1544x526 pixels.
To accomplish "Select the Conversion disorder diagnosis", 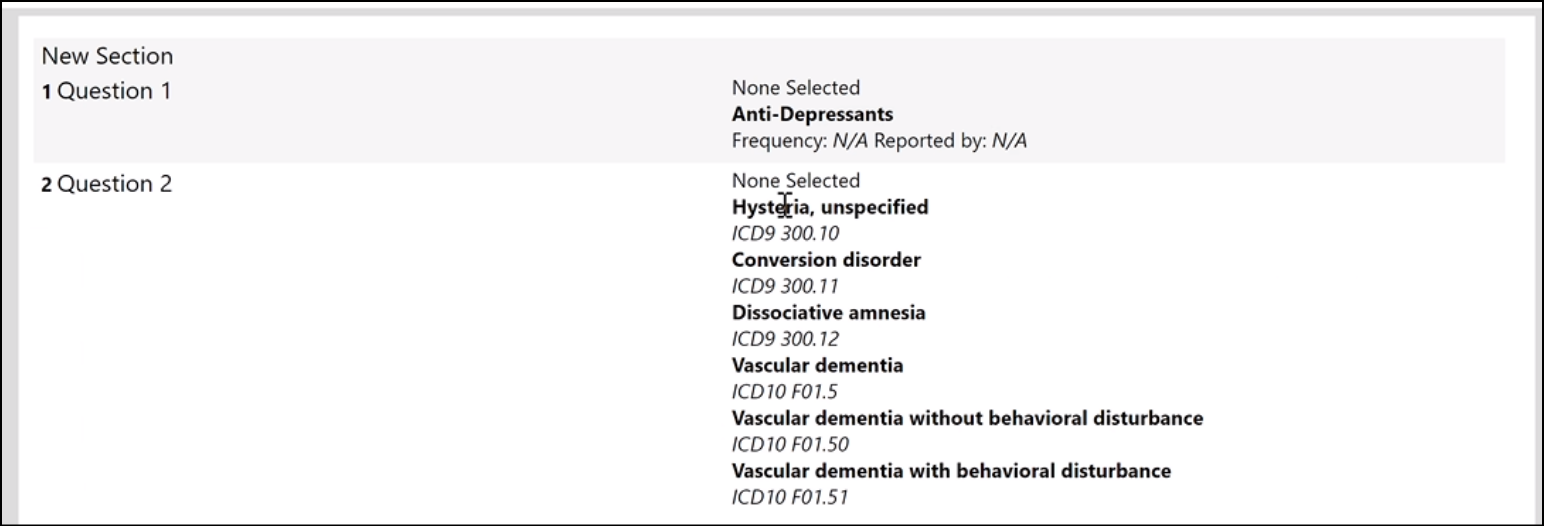I will (x=826, y=260).
